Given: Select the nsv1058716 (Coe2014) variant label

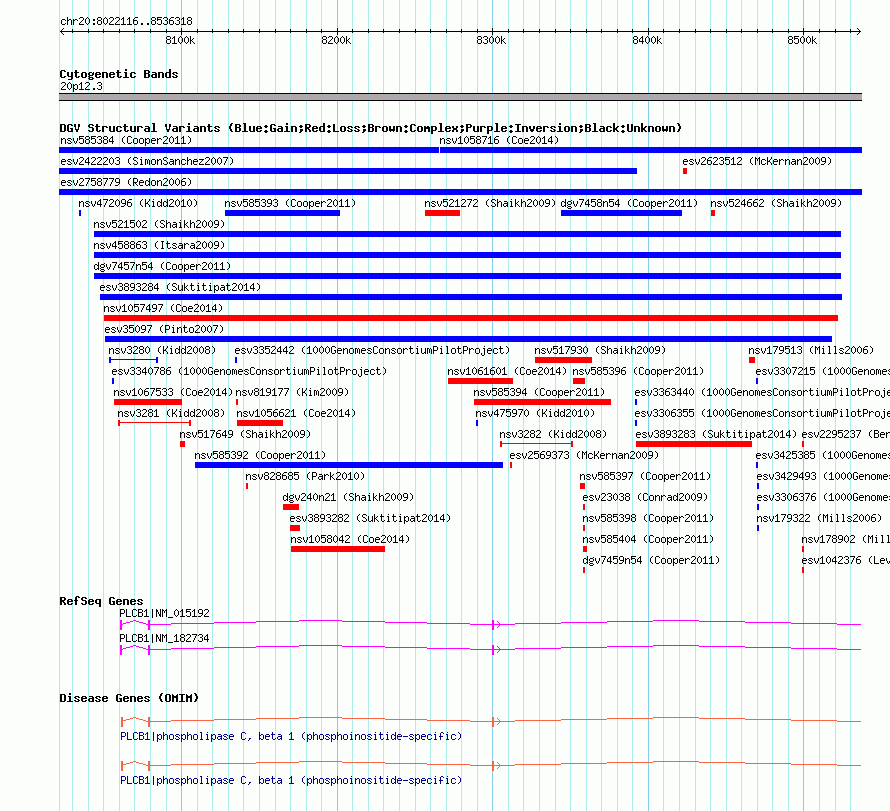Looking at the screenshot, I should (x=499, y=140).
